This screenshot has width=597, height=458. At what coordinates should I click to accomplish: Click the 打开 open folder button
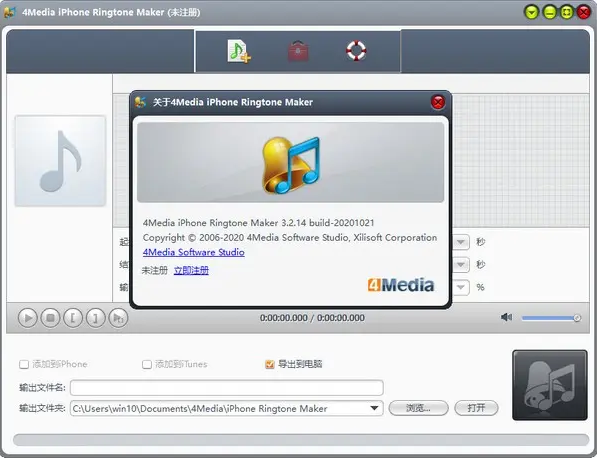coord(476,408)
